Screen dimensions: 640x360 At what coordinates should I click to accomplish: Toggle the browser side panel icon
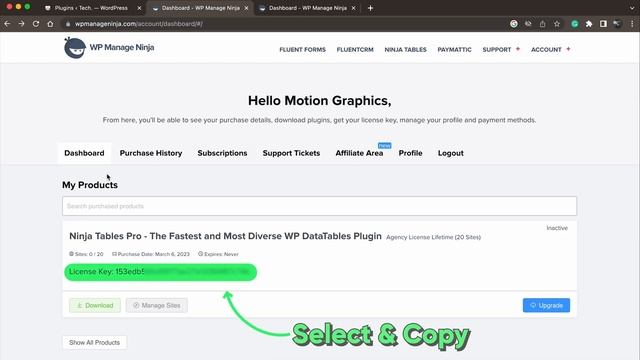point(603,24)
